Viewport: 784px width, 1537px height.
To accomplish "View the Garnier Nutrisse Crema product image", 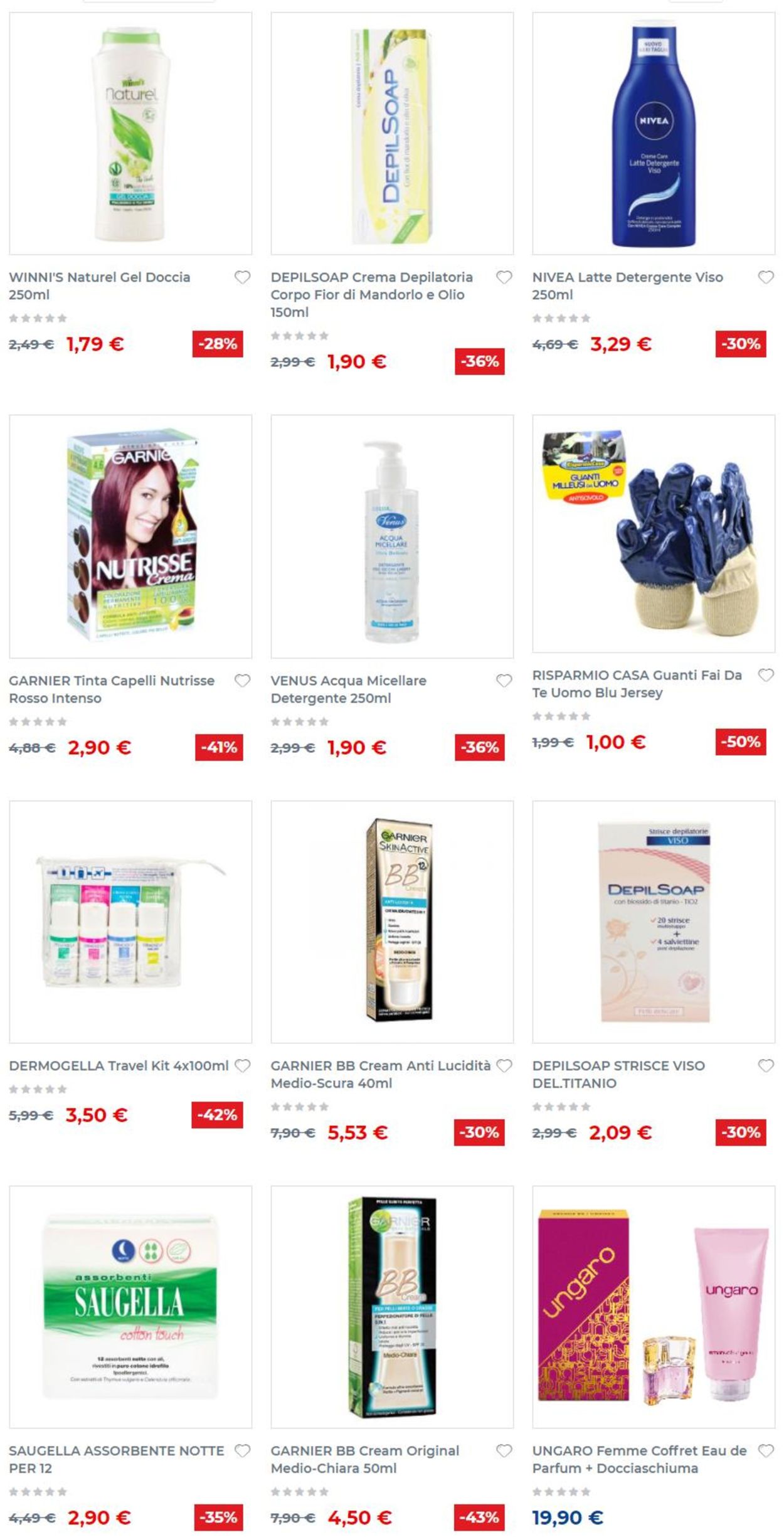I will [x=130, y=536].
